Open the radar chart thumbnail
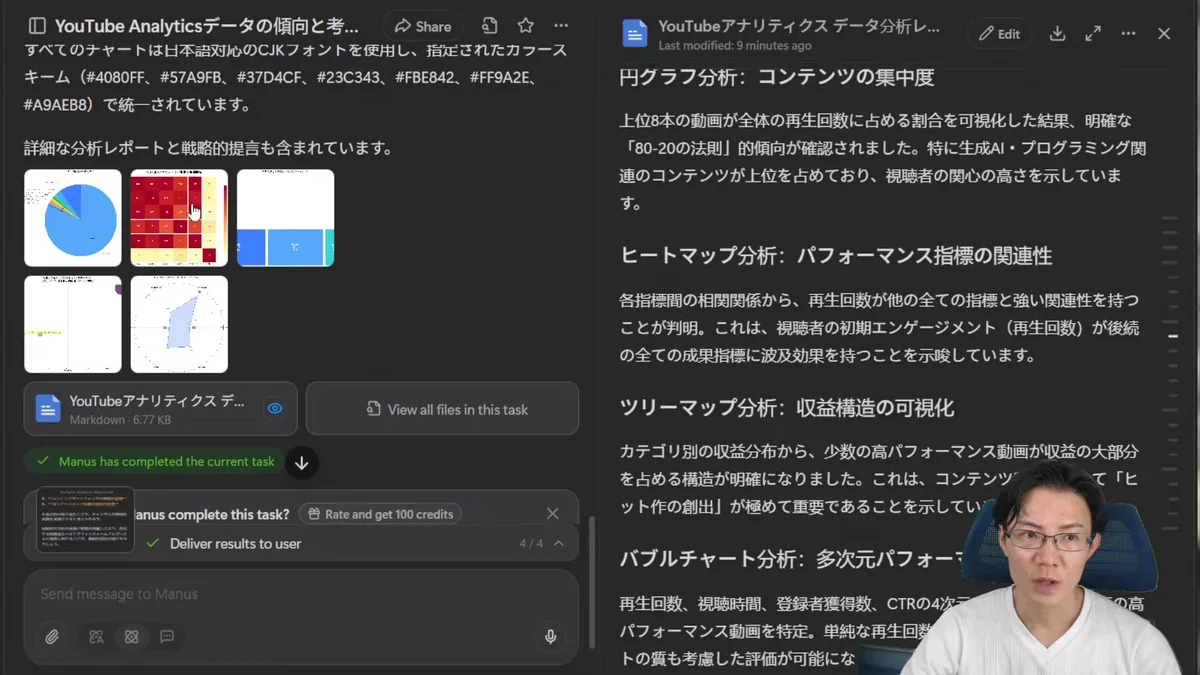 pos(179,324)
